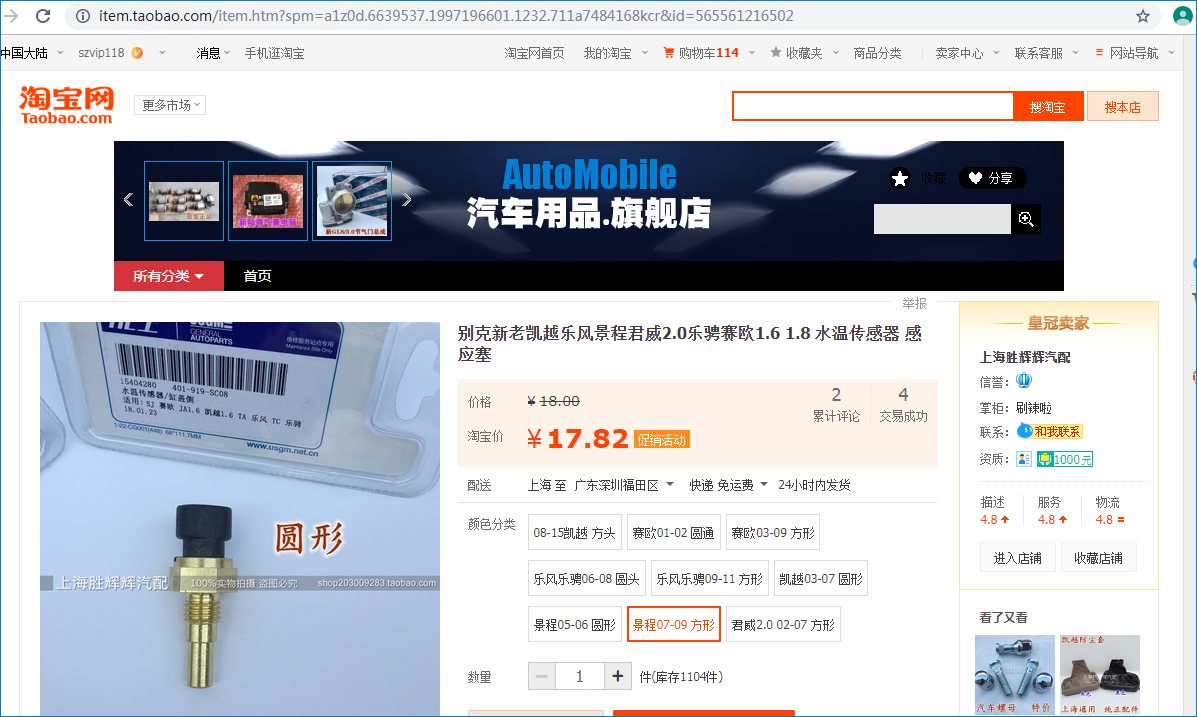Click the 进入店铺 button
This screenshot has height=717, width=1197.
click(1018, 558)
